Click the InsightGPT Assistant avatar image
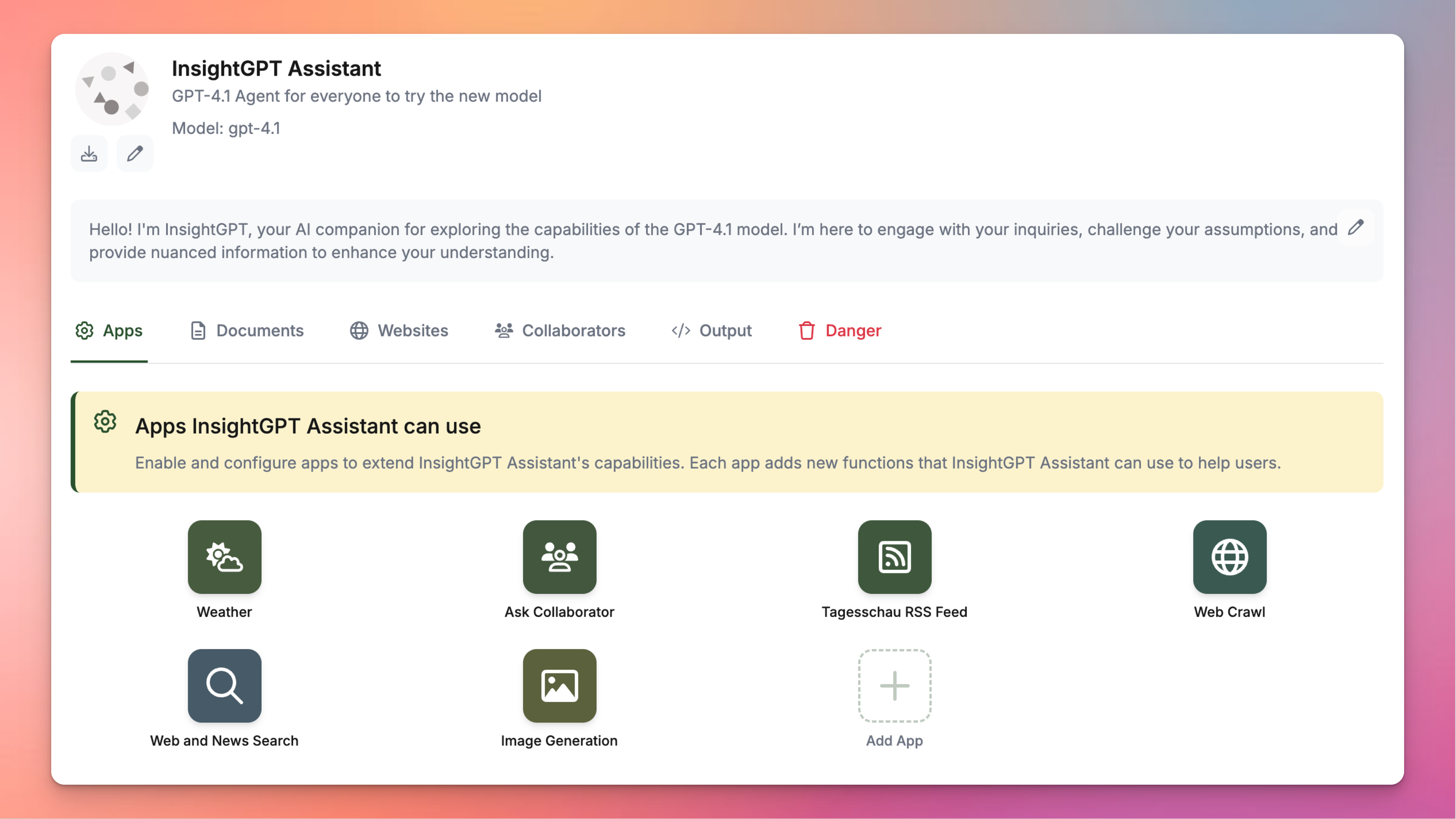Screen dimensions: 1456x819 click(x=112, y=89)
